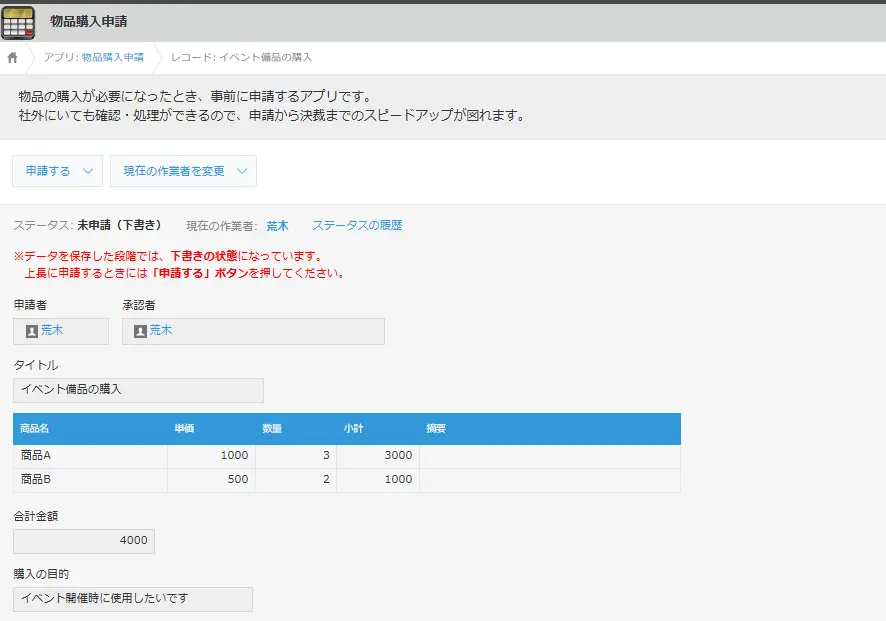Click the home icon in breadcrumb
Screen dimensions: 886x621
click(x=13, y=58)
